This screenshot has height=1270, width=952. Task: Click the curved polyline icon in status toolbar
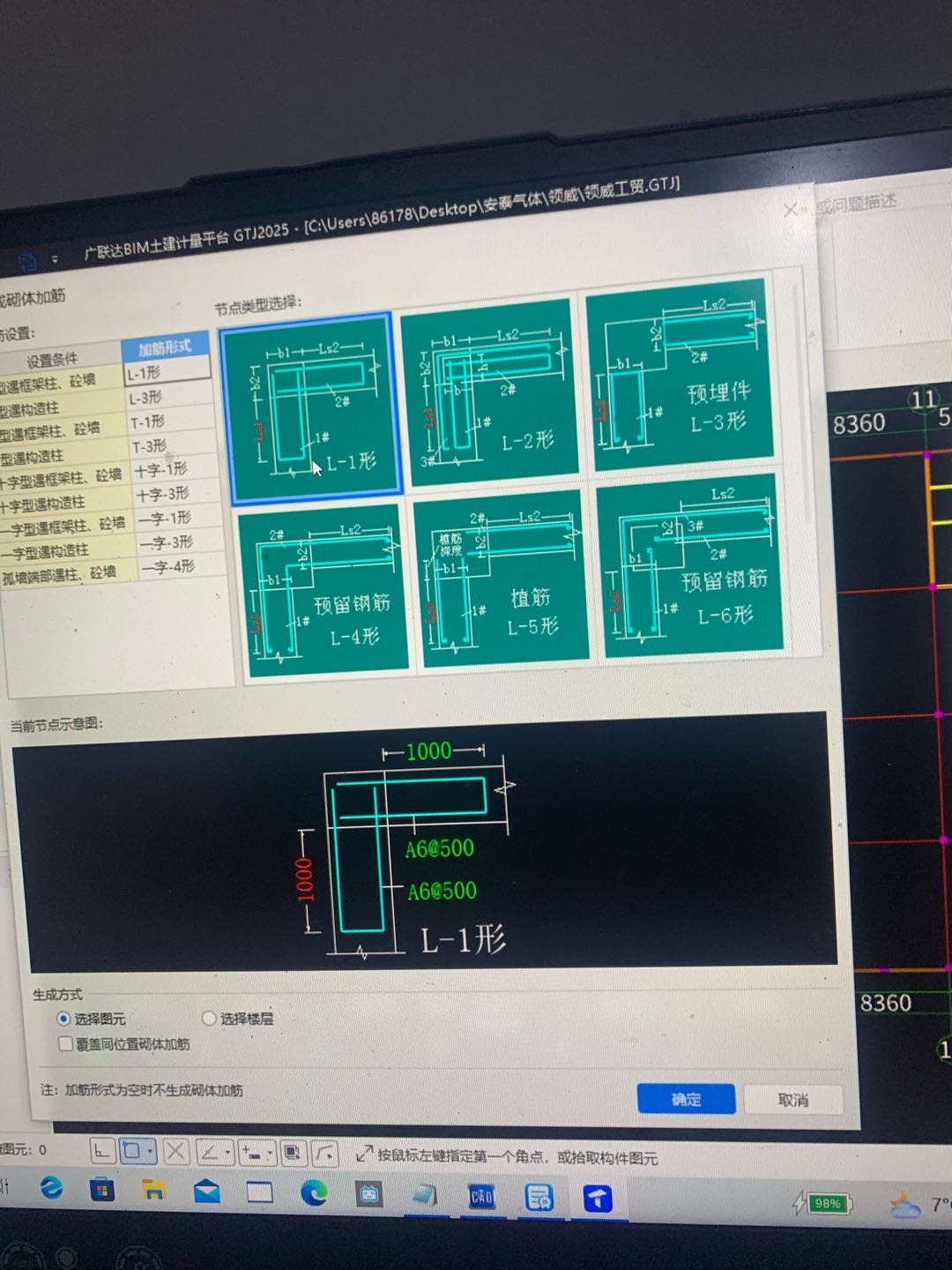click(x=325, y=1153)
